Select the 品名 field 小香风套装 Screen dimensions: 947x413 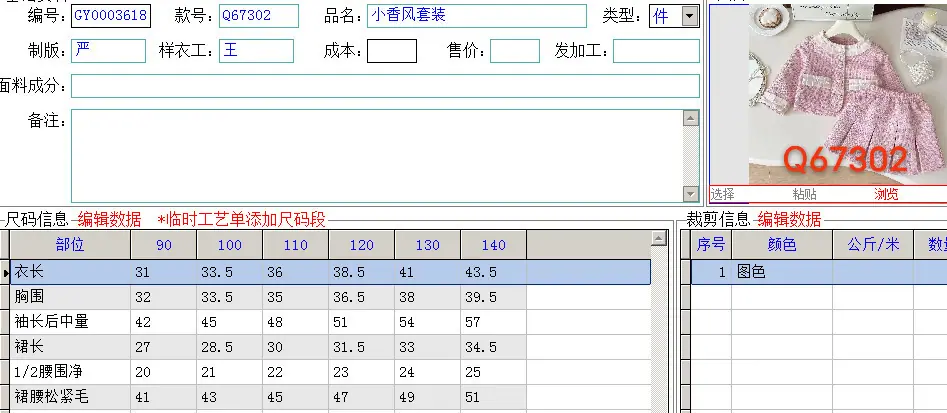[x=477, y=16]
